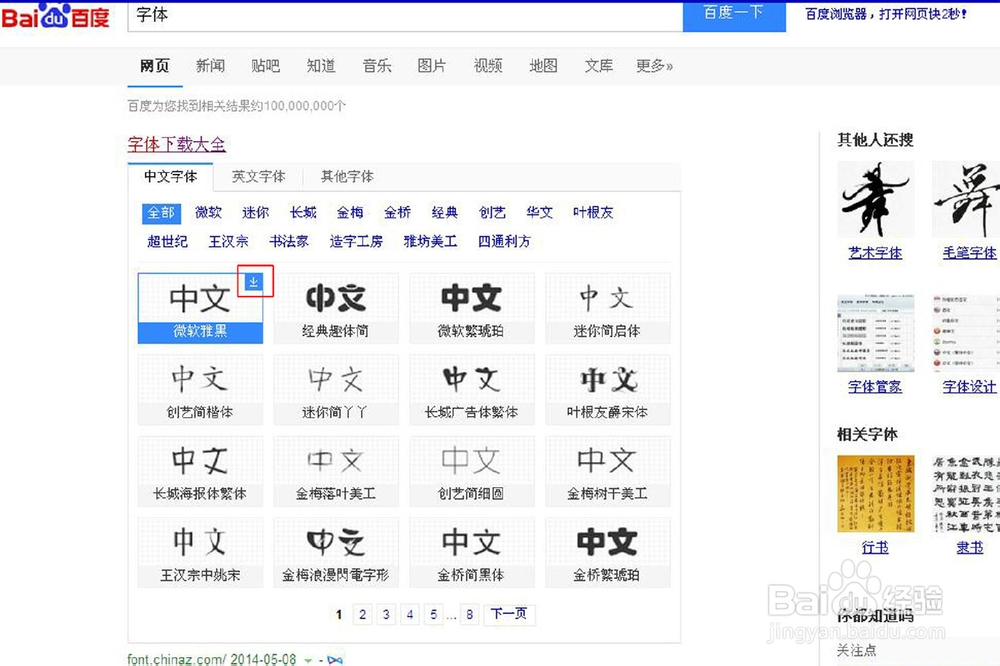Switch to the 其他字体 tab
Image resolution: width=1000 pixels, height=666 pixels.
(x=345, y=176)
